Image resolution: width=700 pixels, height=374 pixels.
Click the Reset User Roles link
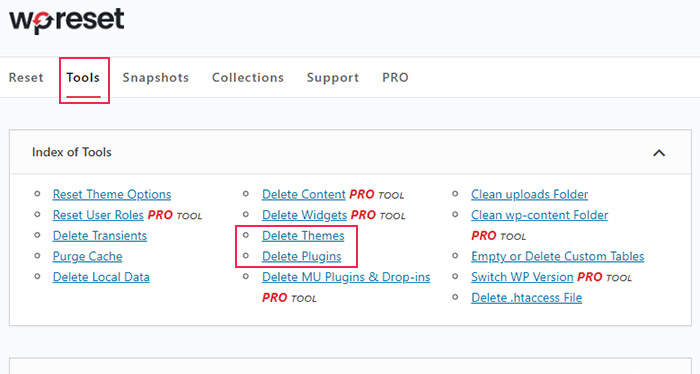(98, 215)
